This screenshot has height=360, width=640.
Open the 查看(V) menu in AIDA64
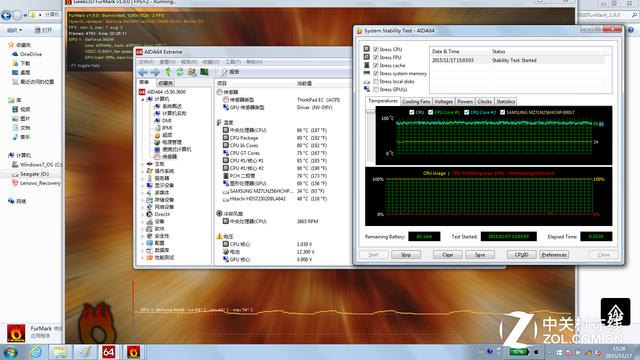pyautogui.click(x=167, y=62)
